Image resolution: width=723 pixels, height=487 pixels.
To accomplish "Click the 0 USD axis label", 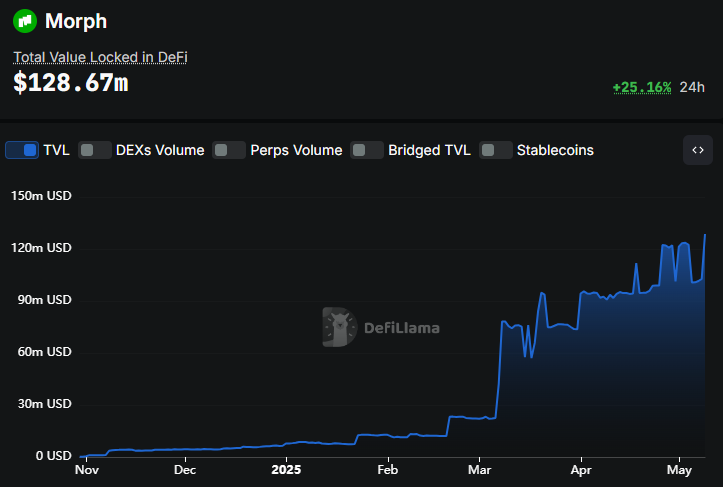I will point(53,456).
